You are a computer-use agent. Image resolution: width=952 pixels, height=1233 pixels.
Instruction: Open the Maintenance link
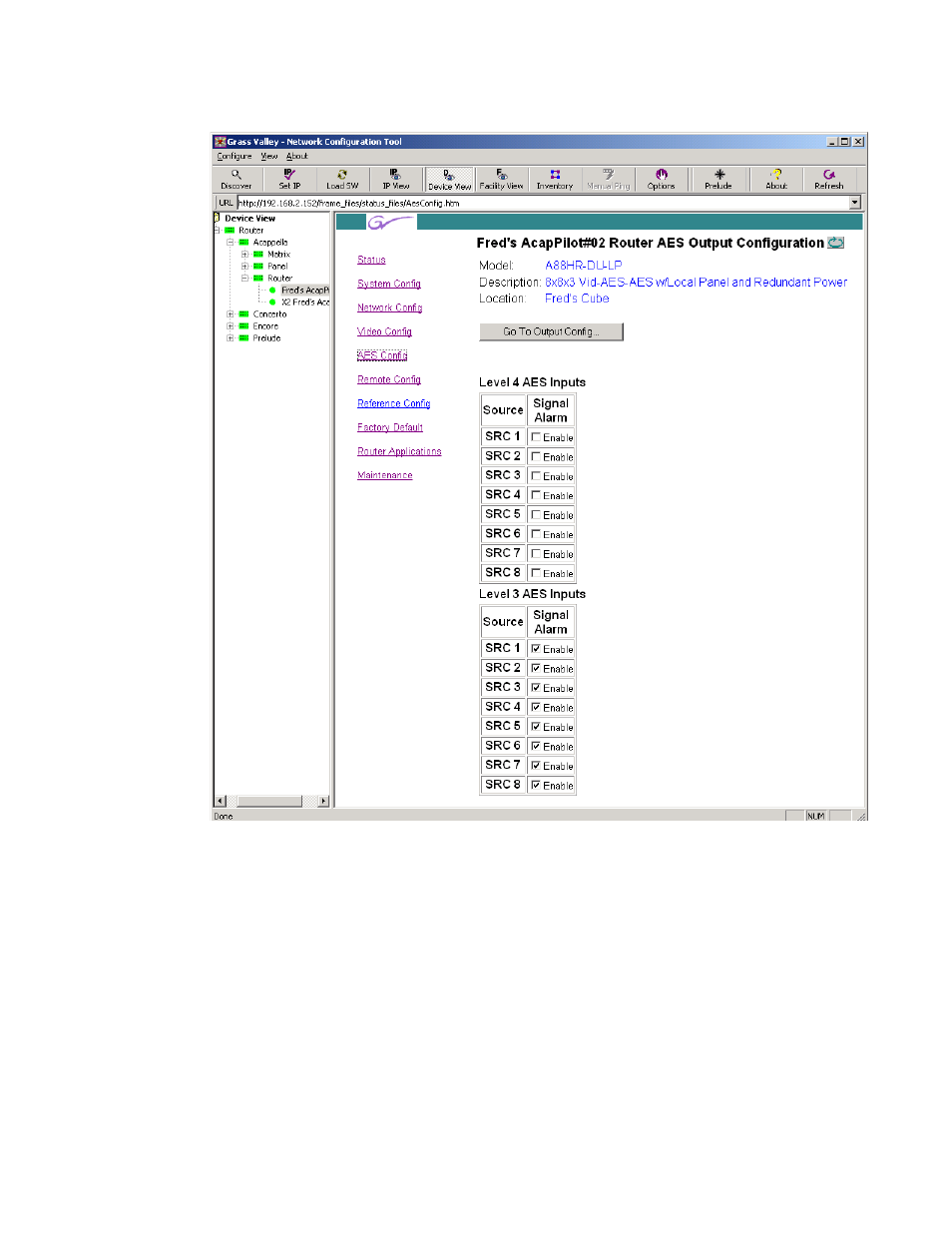tap(385, 475)
